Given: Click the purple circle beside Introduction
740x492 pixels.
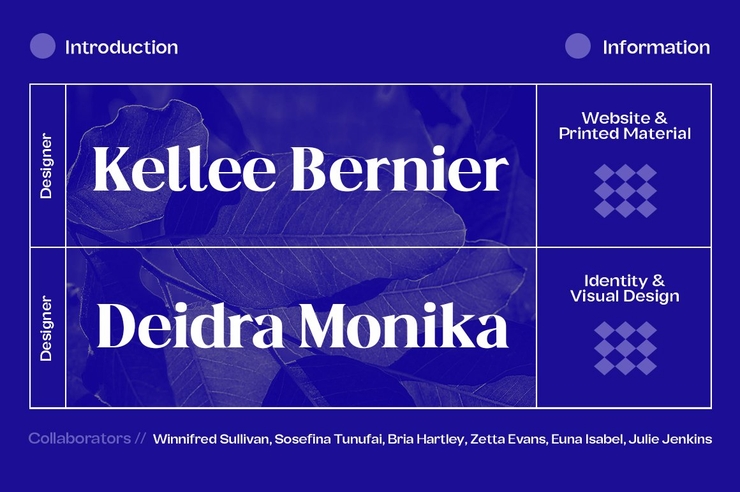Looking at the screenshot, I should click(x=42, y=46).
